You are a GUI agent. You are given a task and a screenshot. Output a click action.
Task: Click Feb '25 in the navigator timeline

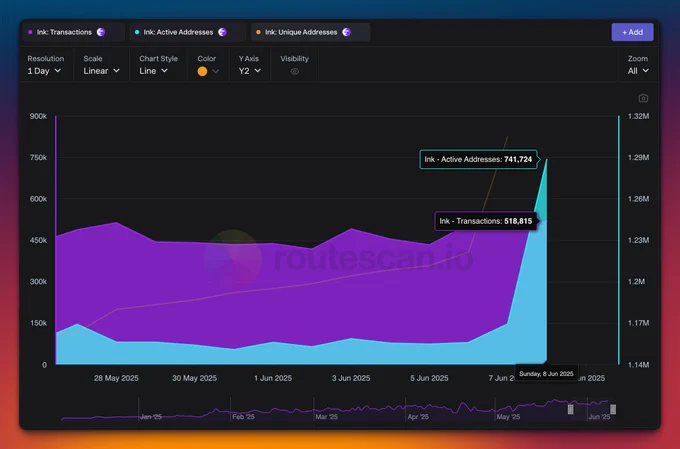pyautogui.click(x=243, y=417)
